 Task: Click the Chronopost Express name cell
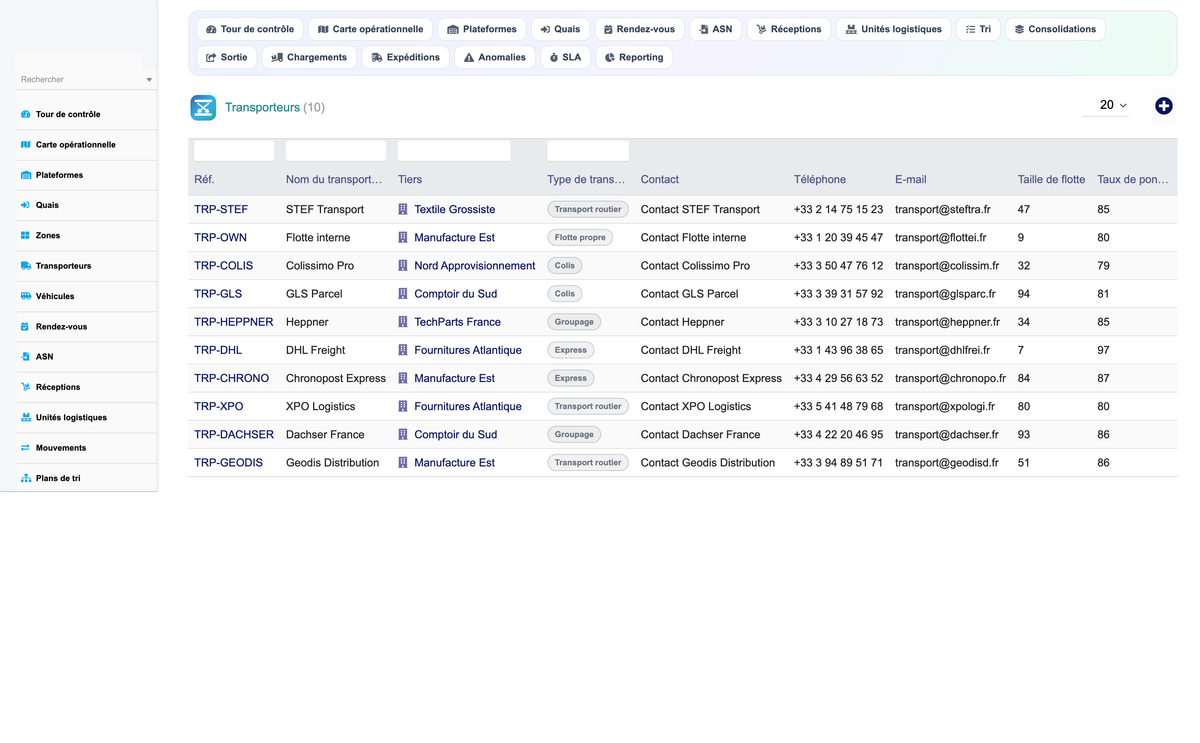point(336,378)
